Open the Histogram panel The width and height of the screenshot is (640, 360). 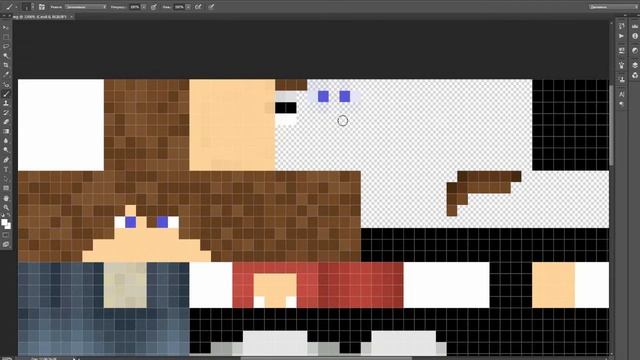[635, 26]
